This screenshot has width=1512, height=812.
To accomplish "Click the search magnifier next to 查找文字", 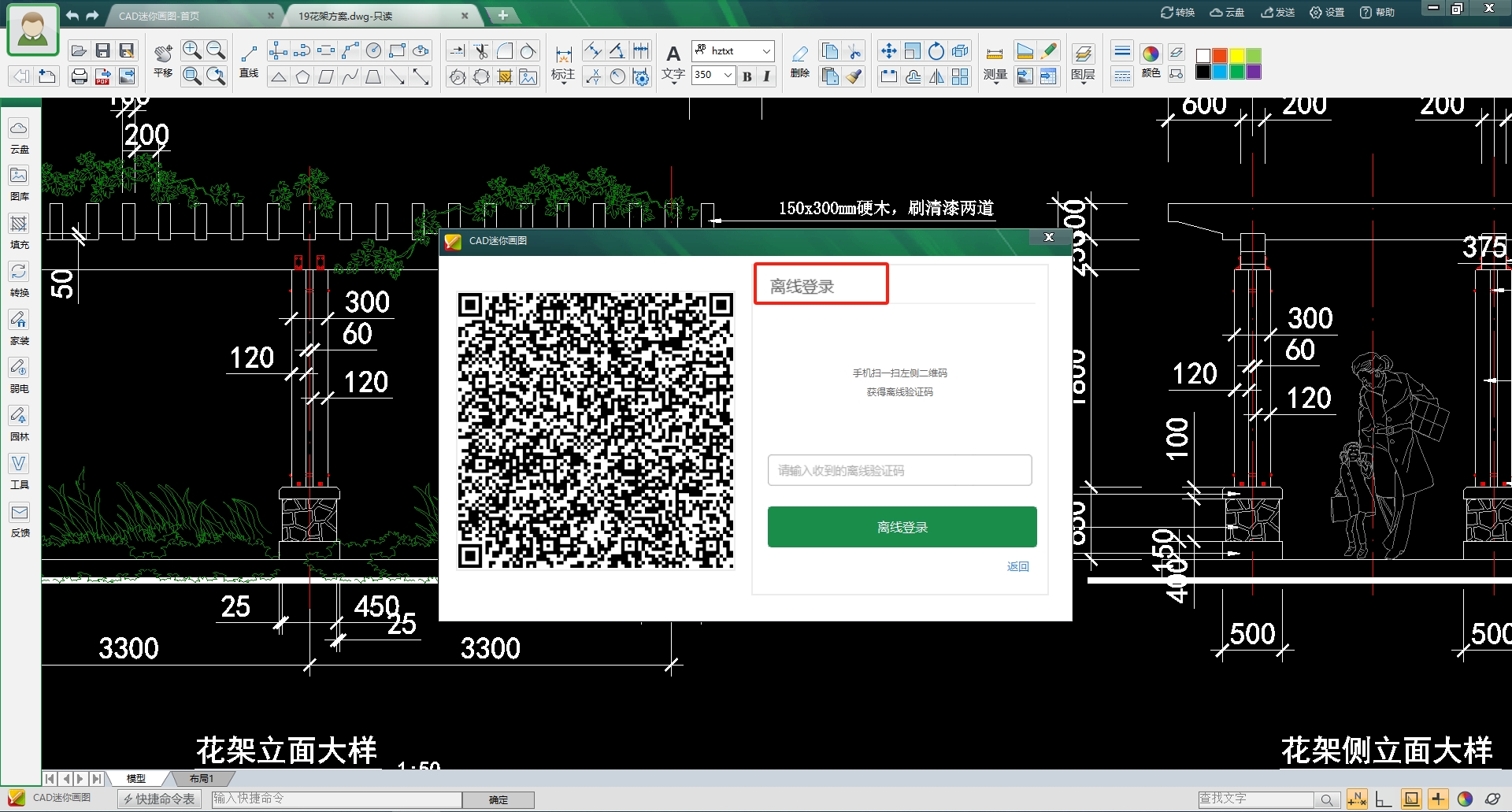I will [1327, 800].
